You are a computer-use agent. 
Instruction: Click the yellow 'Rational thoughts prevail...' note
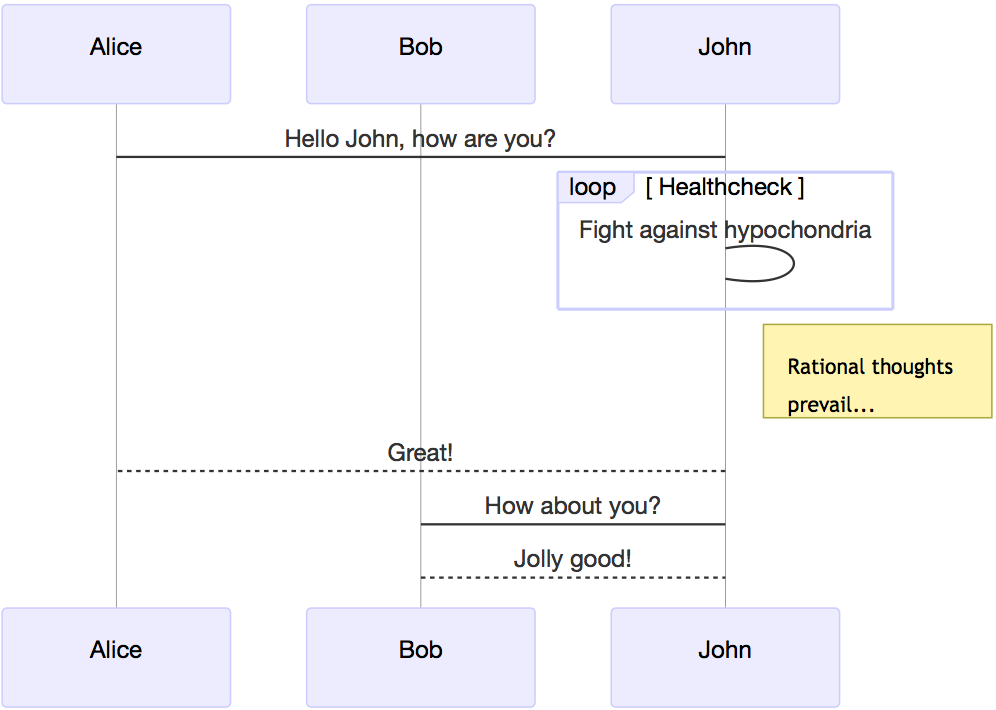877,371
